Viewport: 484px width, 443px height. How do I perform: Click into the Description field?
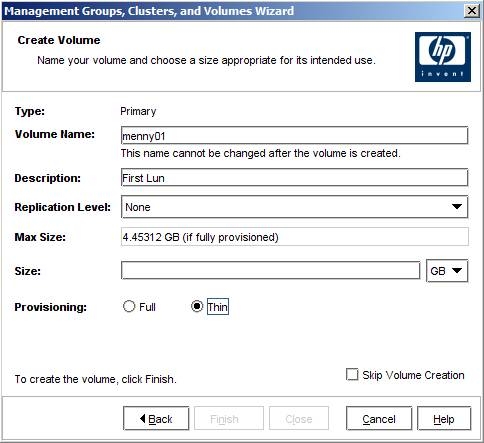[x=294, y=177]
